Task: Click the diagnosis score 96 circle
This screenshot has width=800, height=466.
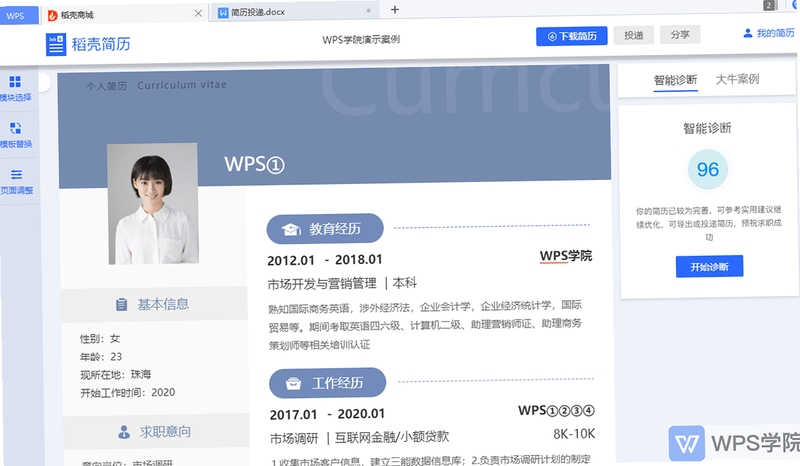Action: pyautogui.click(x=708, y=169)
